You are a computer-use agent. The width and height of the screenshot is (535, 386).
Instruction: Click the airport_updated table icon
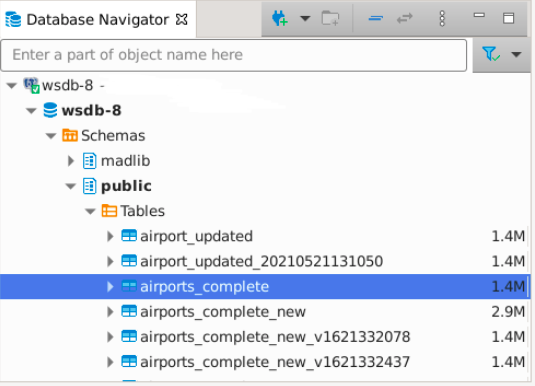129,236
